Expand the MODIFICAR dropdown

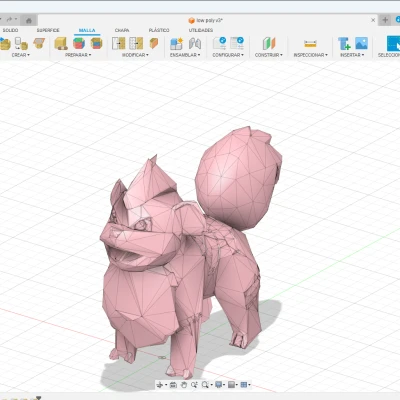click(x=135, y=55)
